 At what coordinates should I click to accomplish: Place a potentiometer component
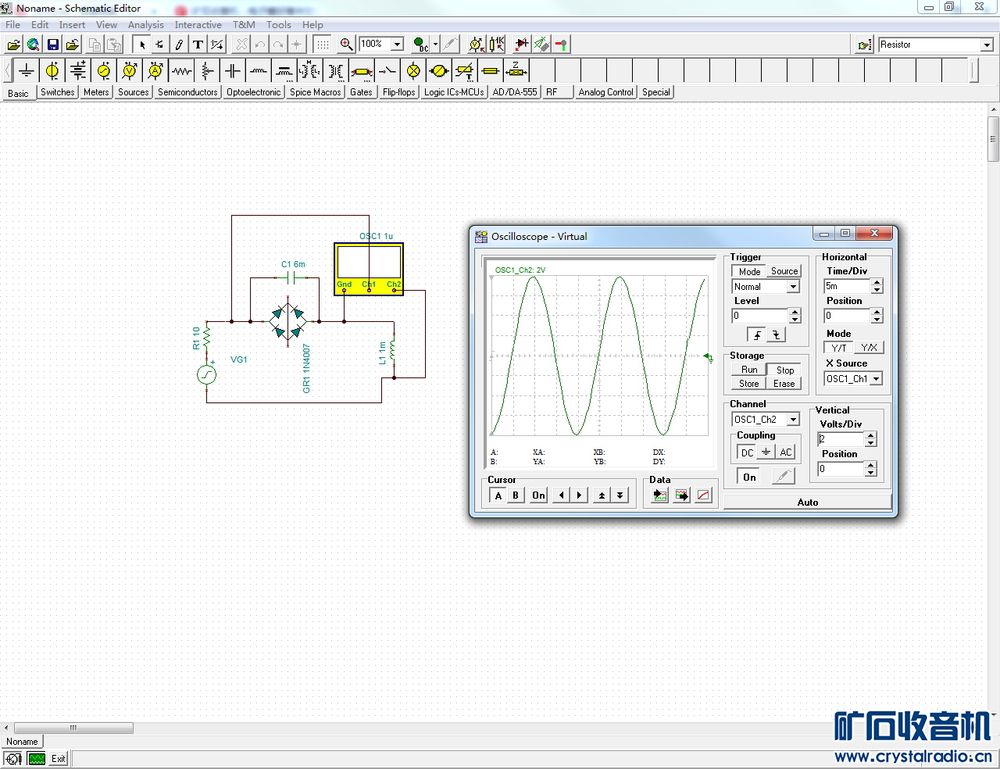[x=207, y=71]
